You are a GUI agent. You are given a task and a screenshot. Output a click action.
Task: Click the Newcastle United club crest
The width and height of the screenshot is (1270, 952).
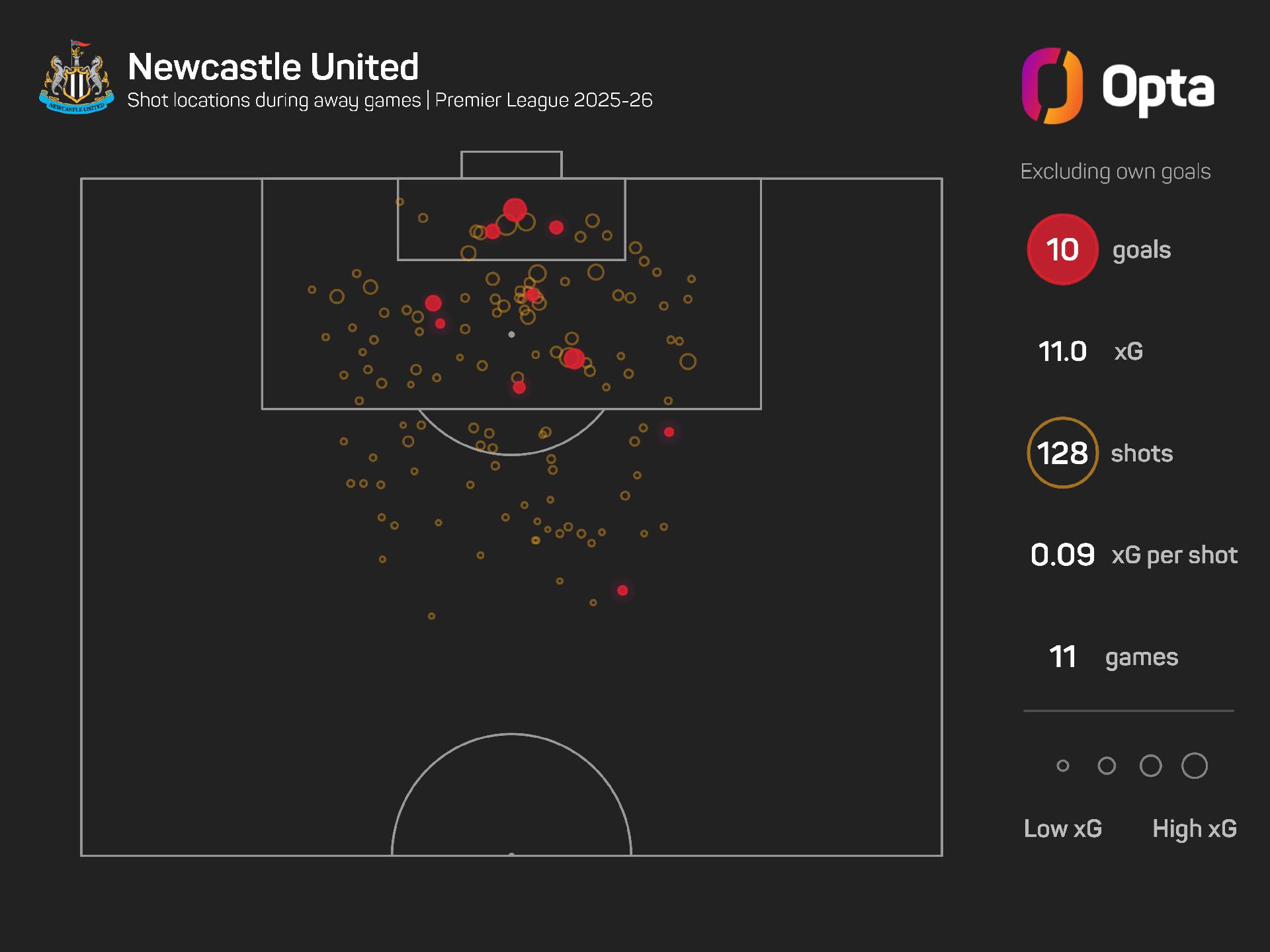tap(75, 77)
